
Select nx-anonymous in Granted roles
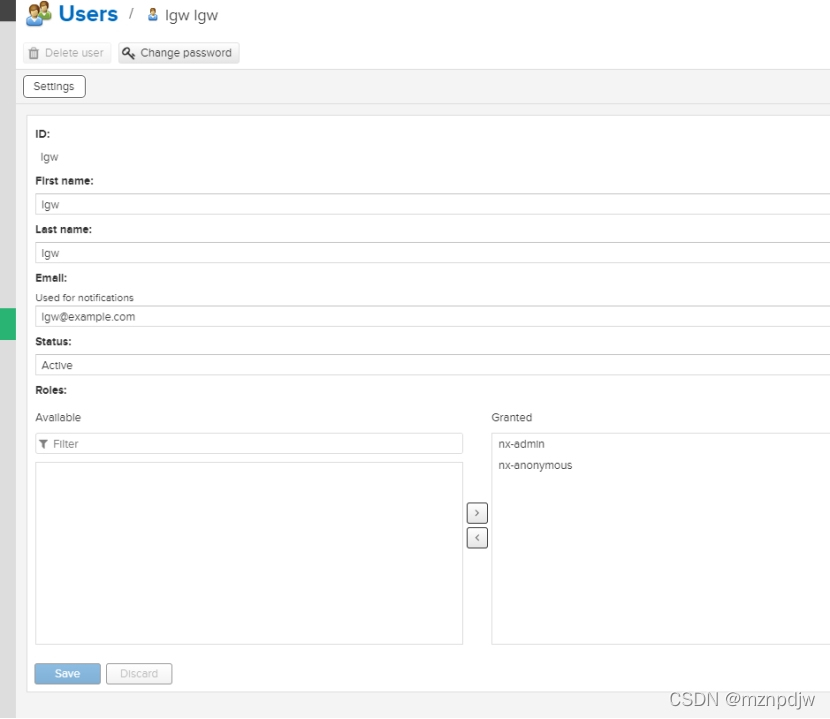[x=535, y=465]
